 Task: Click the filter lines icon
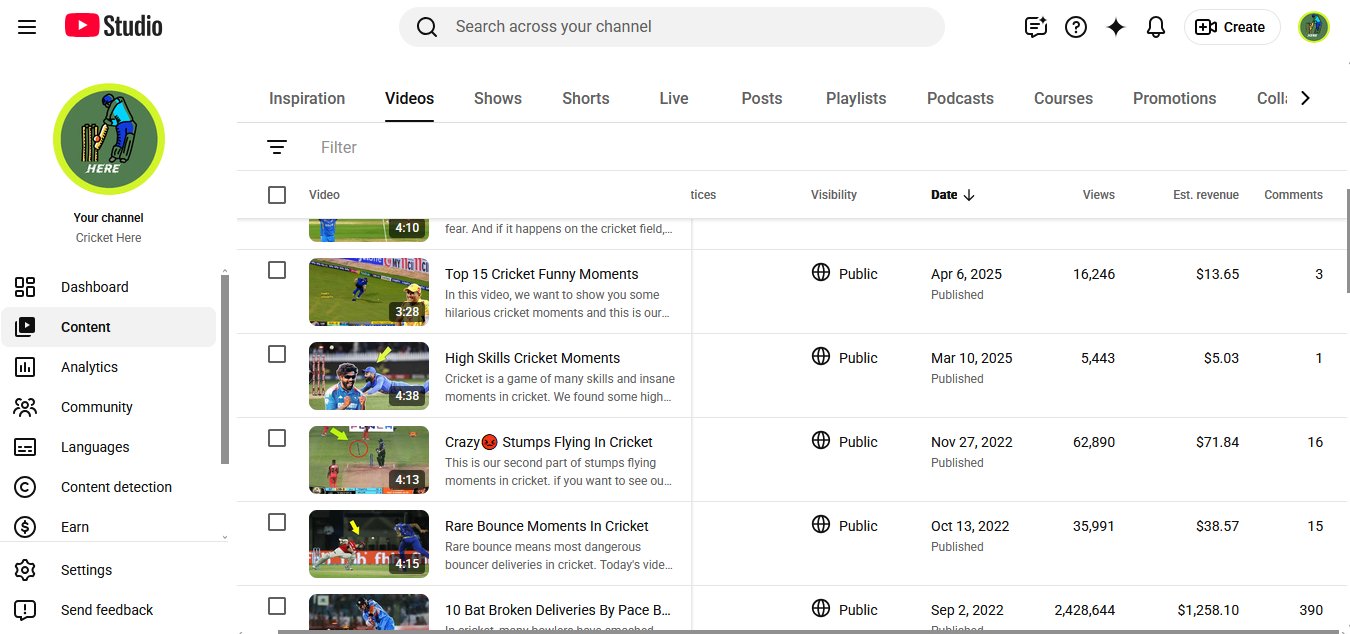point(277,147)
